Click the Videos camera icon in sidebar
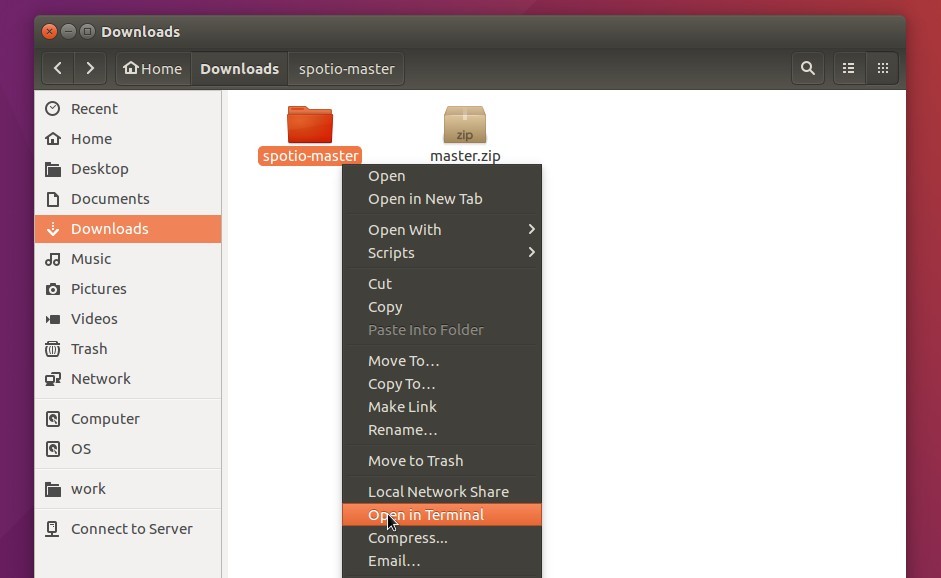 (x=53, y=319)
